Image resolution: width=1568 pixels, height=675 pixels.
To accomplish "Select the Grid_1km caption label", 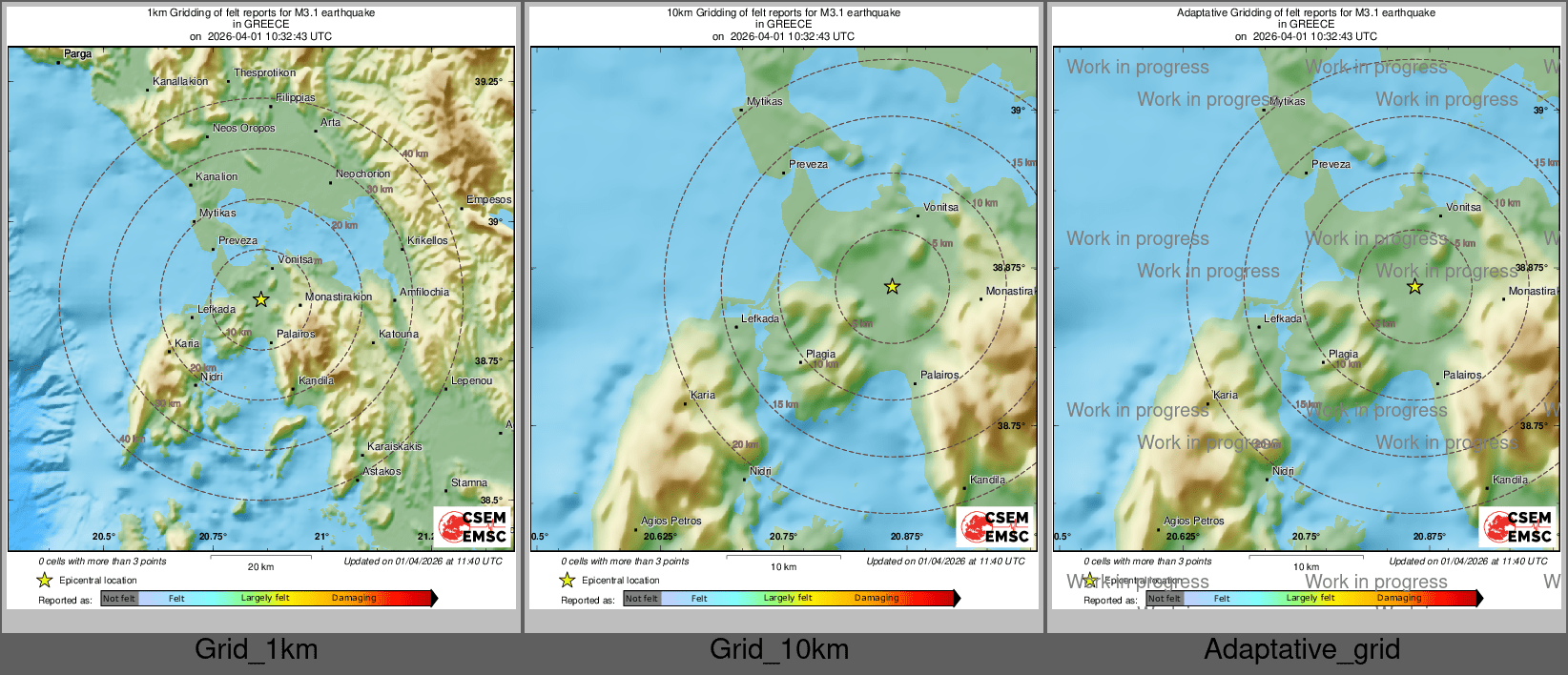I will (257, 649).
